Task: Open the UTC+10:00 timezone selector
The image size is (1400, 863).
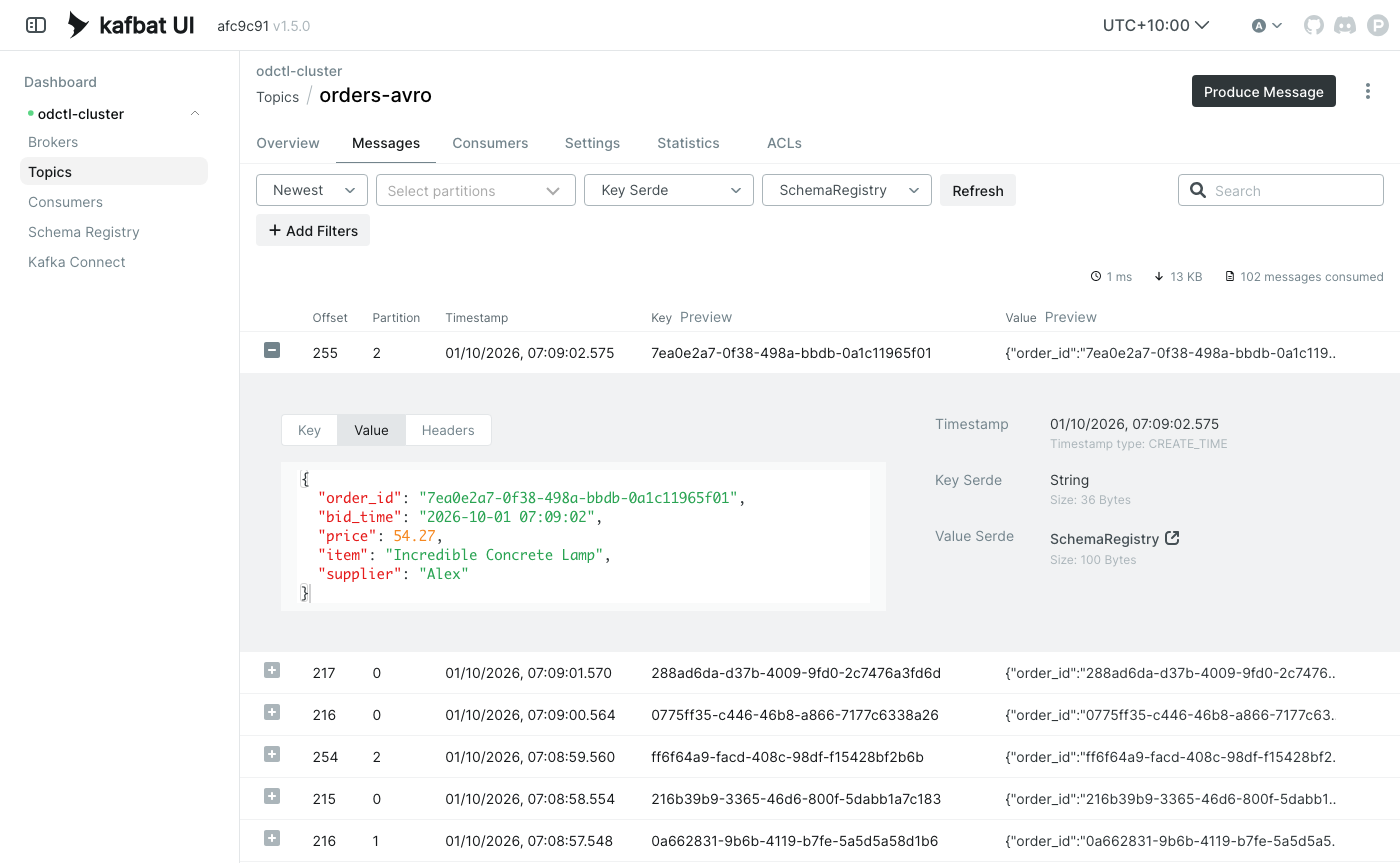Action: [1156, 25]
